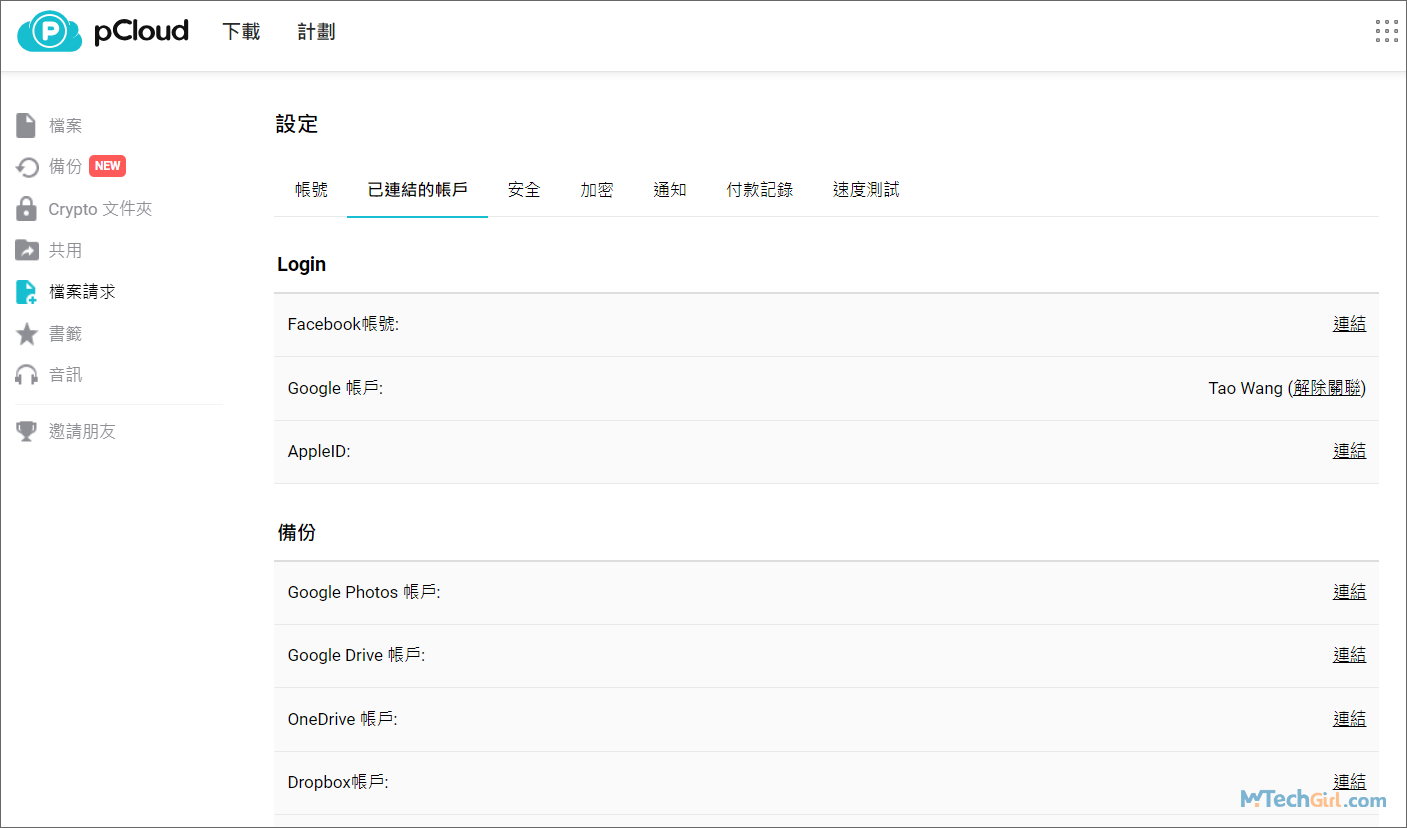Click the 邀請朋友 trophy icon
Viewport: 1407px width, 828px height.
click(x=27, y=431)
